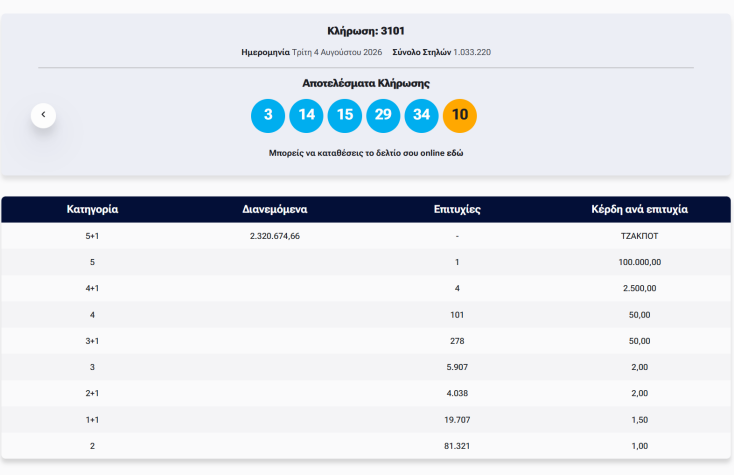Click the Ημερομηνία label

pyautogui.click(x=265, y=52)
